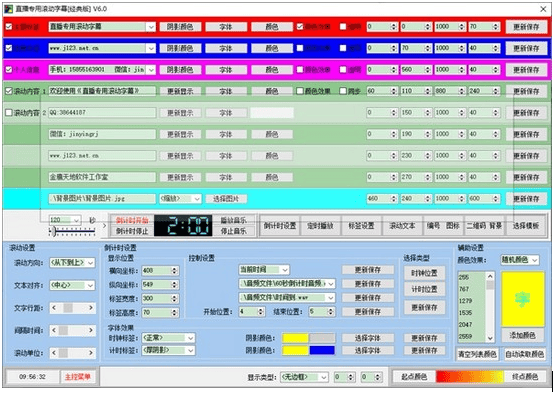Click 颜色 button in the magenta row
The height and width of the screenshot is (394, 555).
point(272,70)
